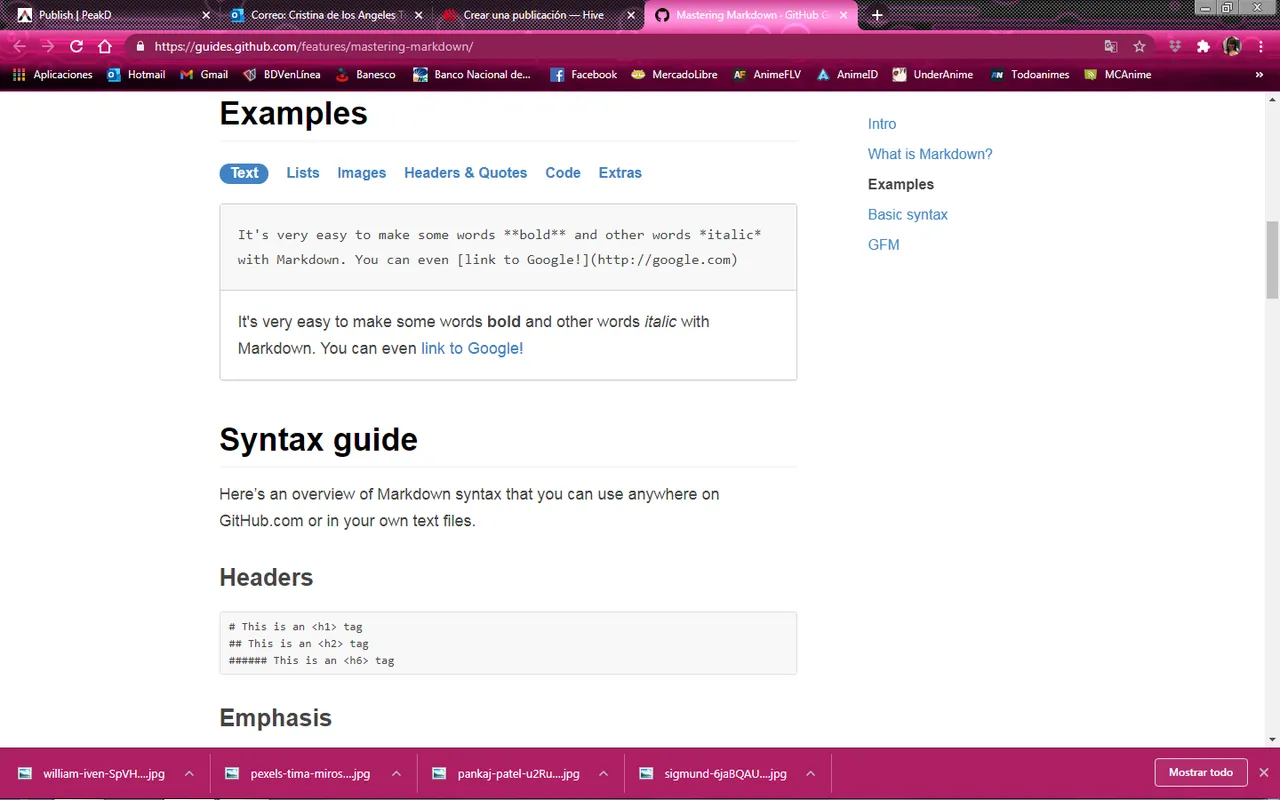1280x800 pixels.
Task: Select the Headers & Quotes examples tab
Action: tap(465, 173)
